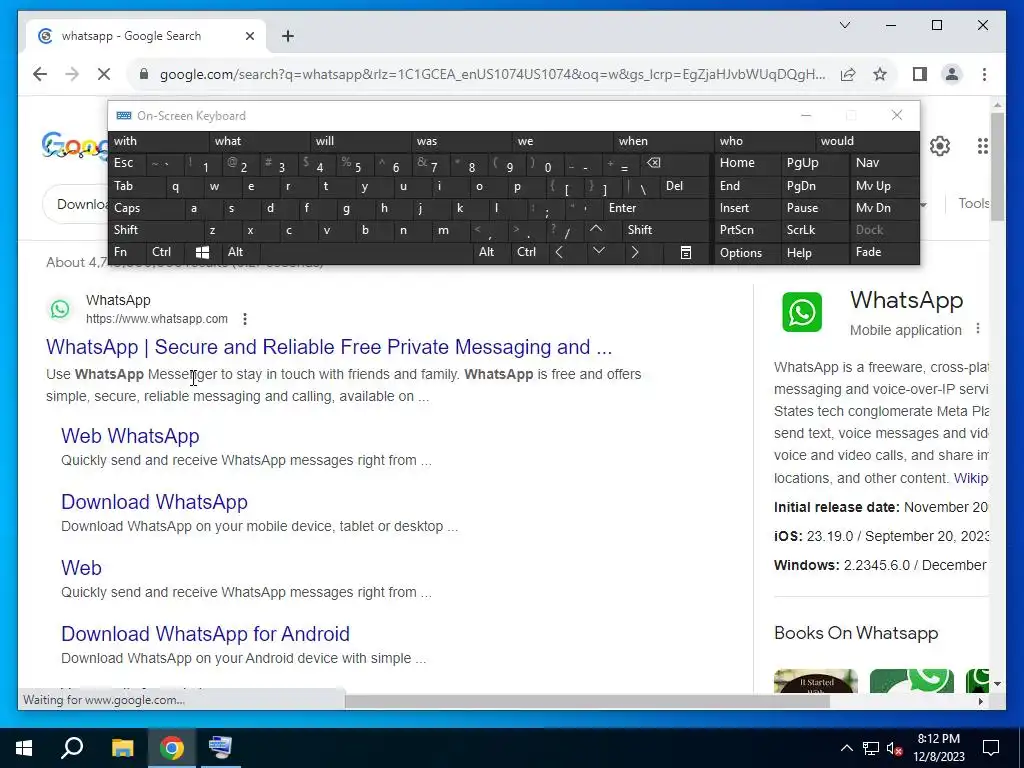
Task: Open the Download WhatsApp sitelink
Action: pyautogui.click(x=154, y=502)
